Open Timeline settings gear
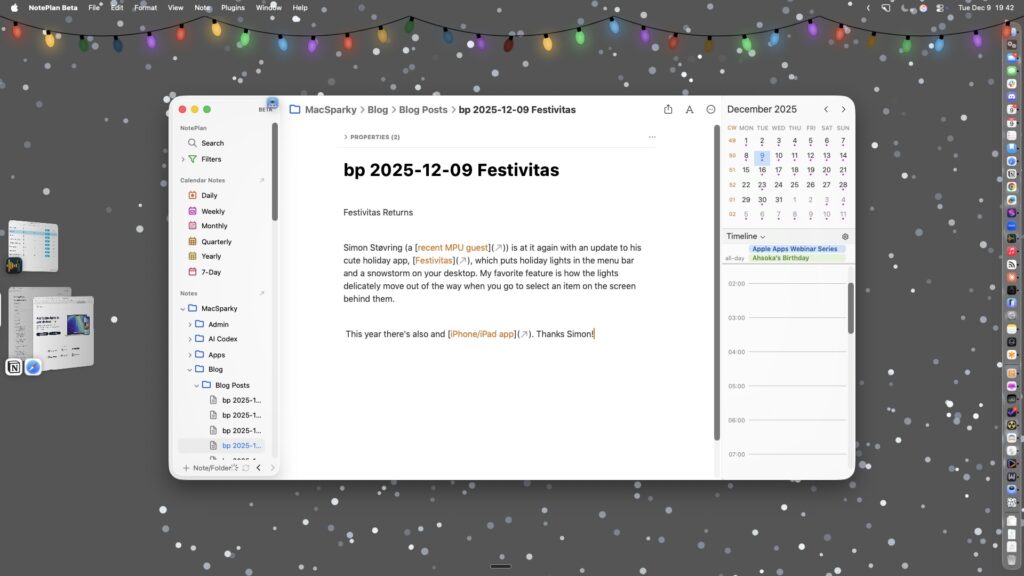The image size is (1024, 576). pos(845,237)
